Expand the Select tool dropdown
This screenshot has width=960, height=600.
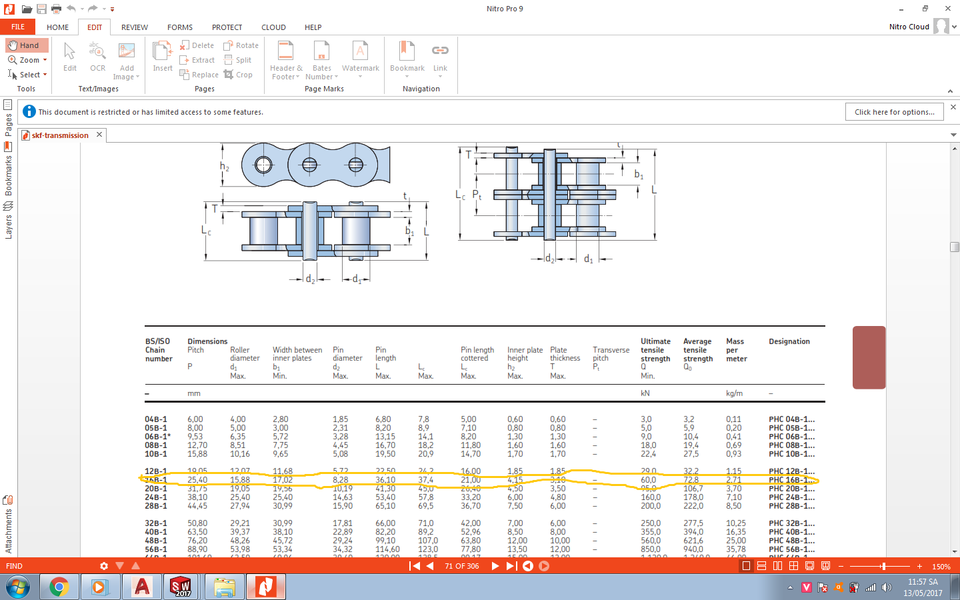[44, 74]
